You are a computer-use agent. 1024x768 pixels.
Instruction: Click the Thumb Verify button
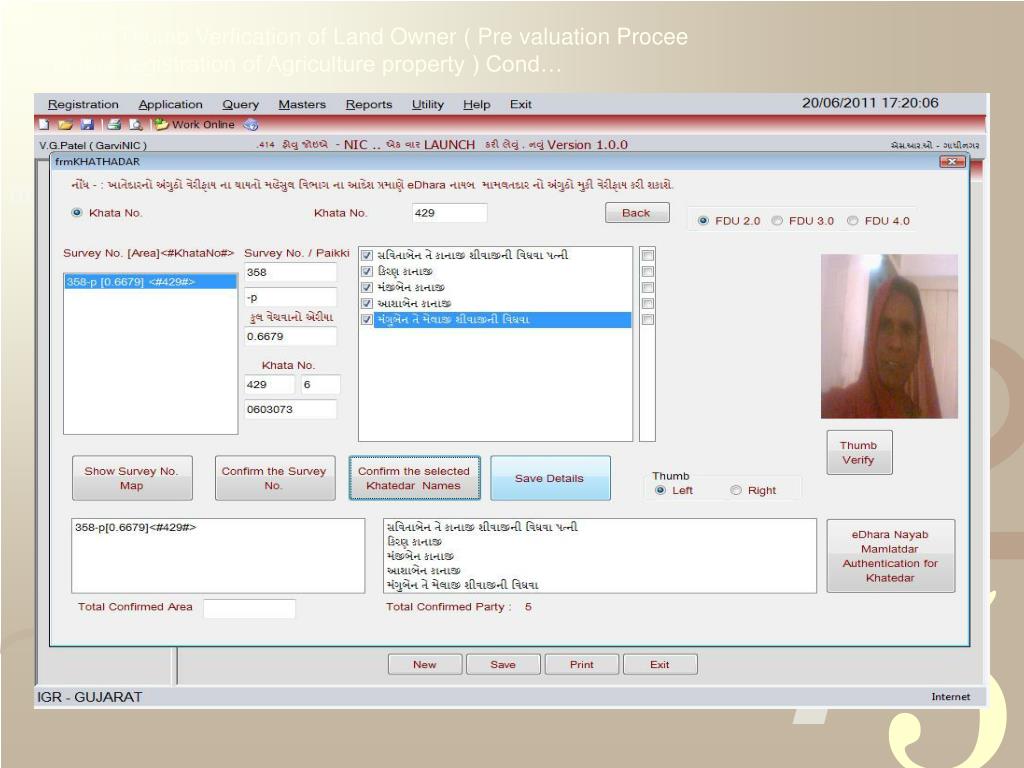click(859, 453)
